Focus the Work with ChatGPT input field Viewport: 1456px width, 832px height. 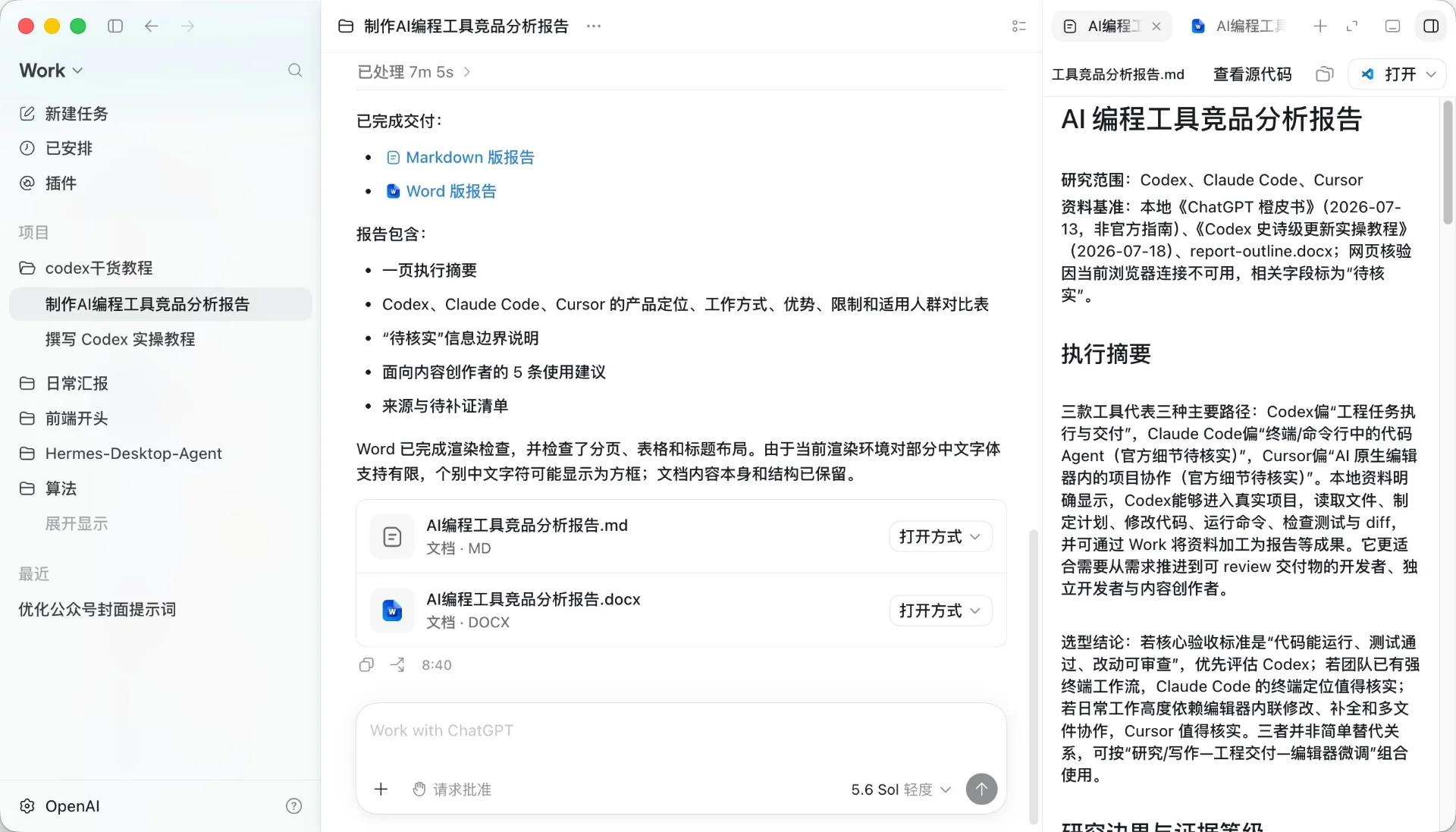[681, 731]
